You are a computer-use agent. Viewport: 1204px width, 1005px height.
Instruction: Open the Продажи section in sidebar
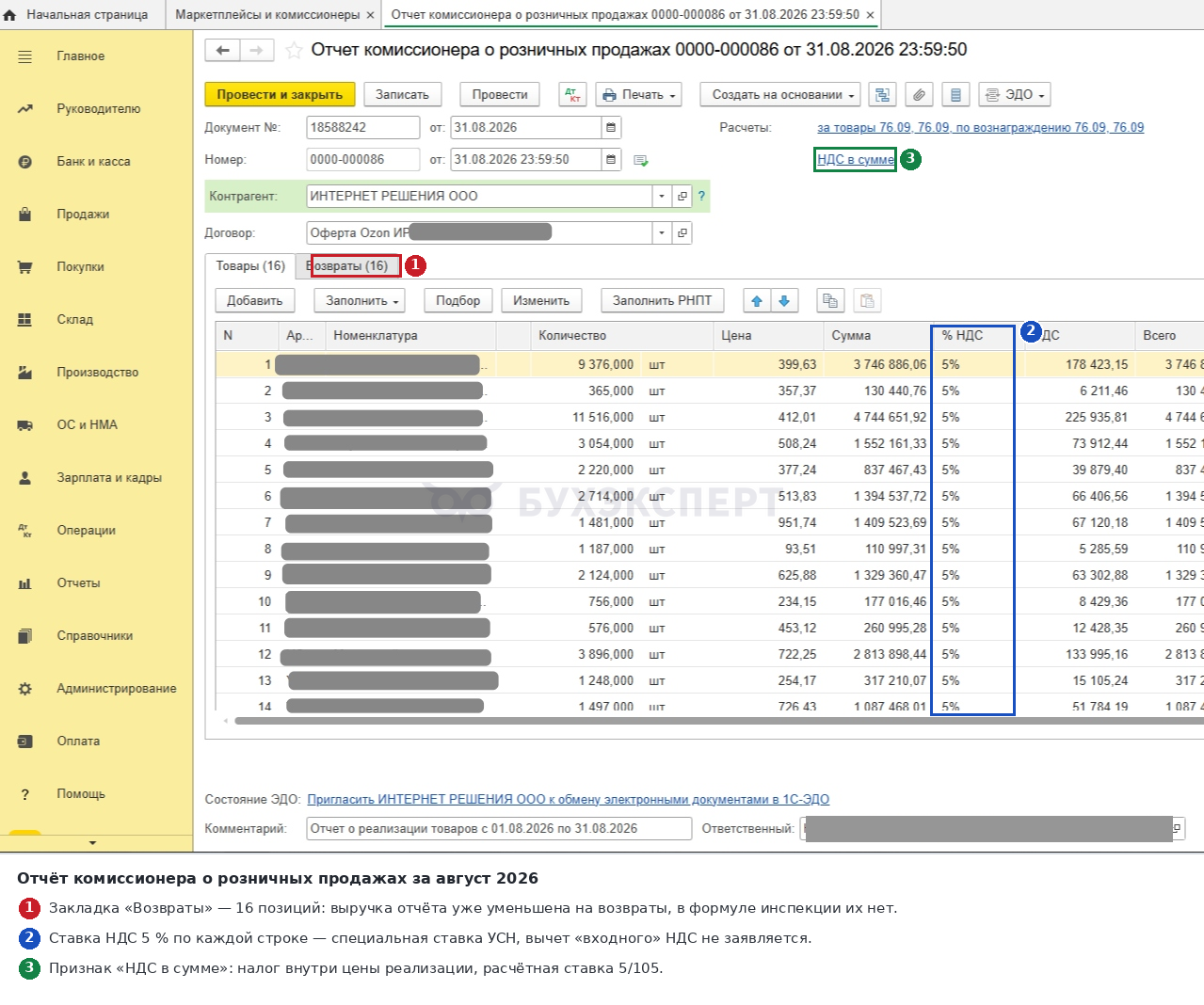click(x=83, y=214)
